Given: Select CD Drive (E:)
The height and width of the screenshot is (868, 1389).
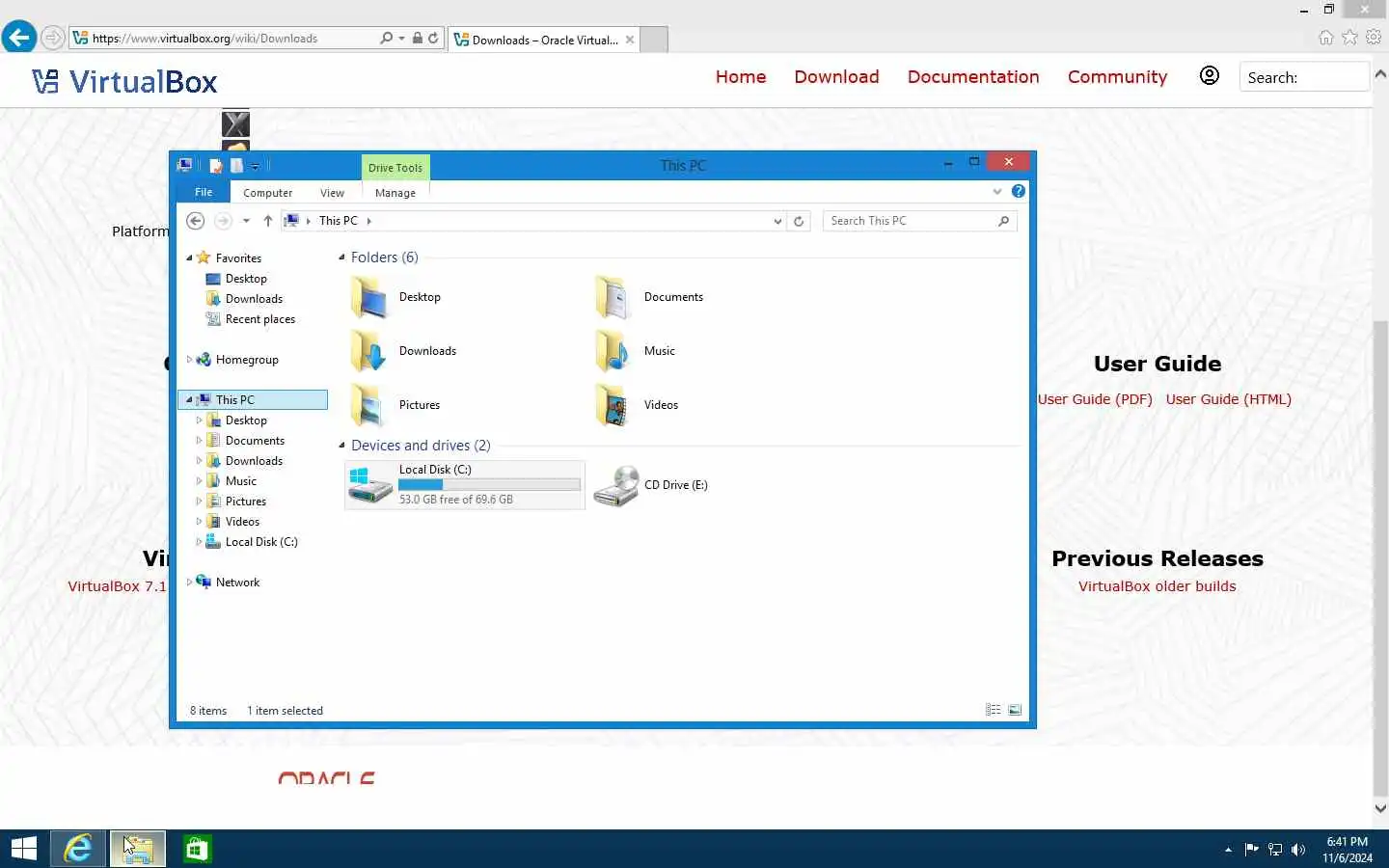Looking at the screenshot, I should pos(651,485).
